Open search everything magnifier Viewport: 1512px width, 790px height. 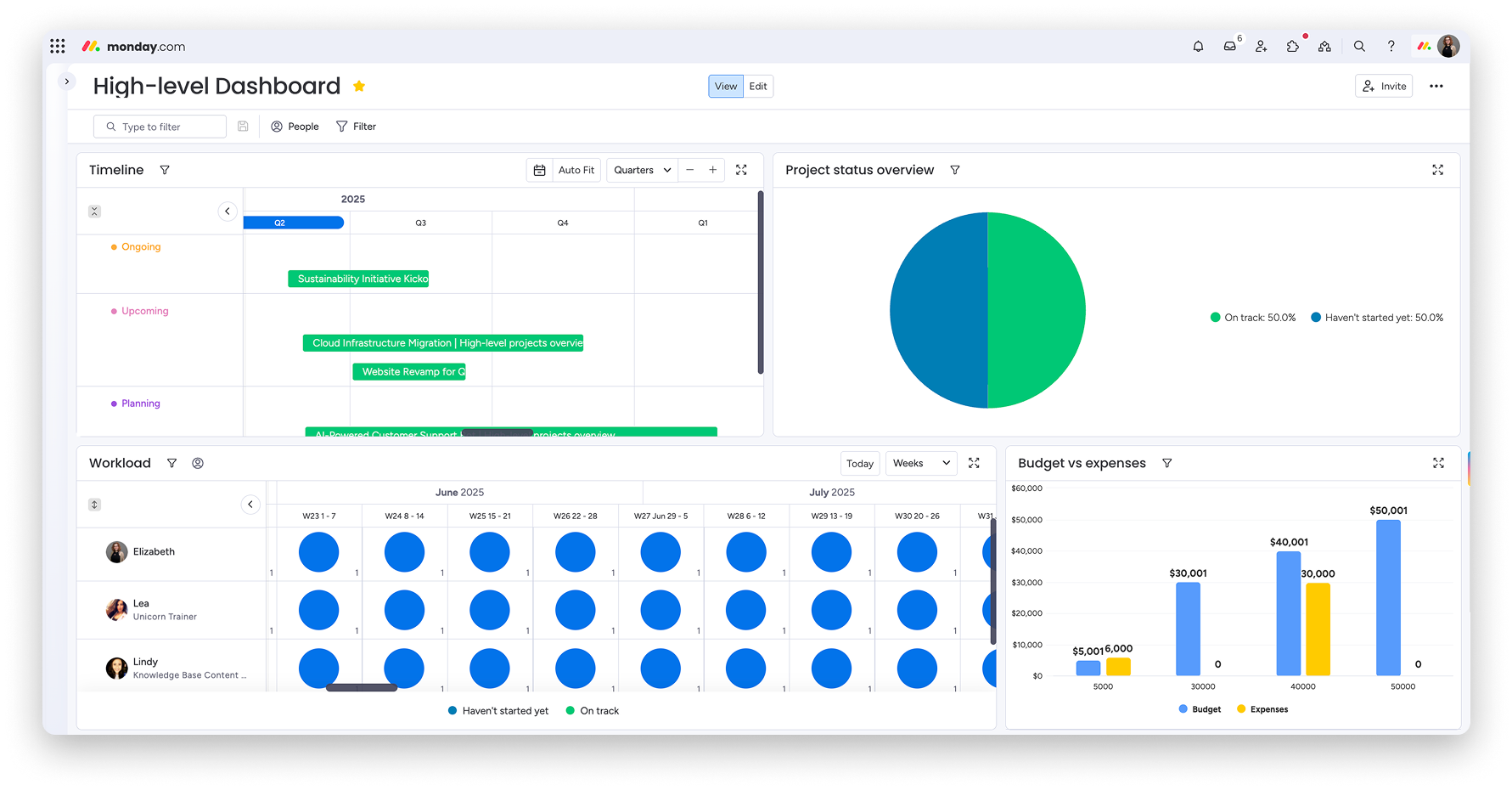coord(1359,46)
